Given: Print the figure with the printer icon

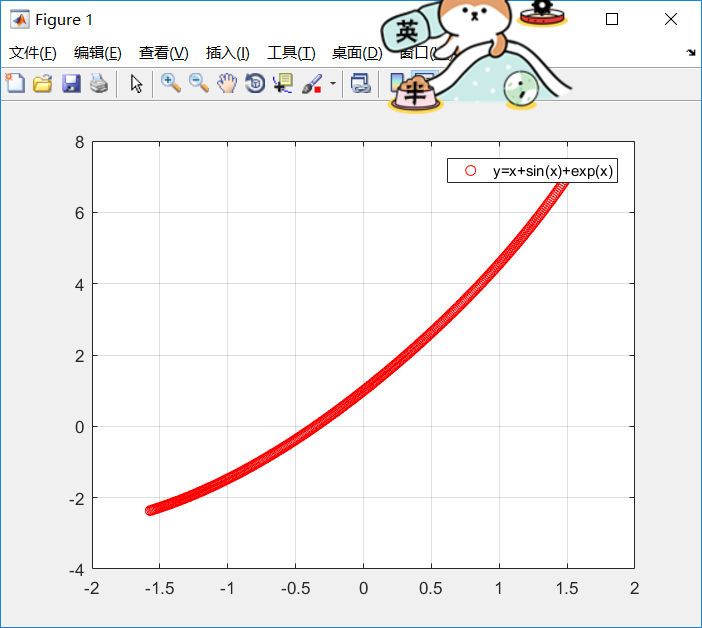Looking at the screenshot, I should coord(99,84).
